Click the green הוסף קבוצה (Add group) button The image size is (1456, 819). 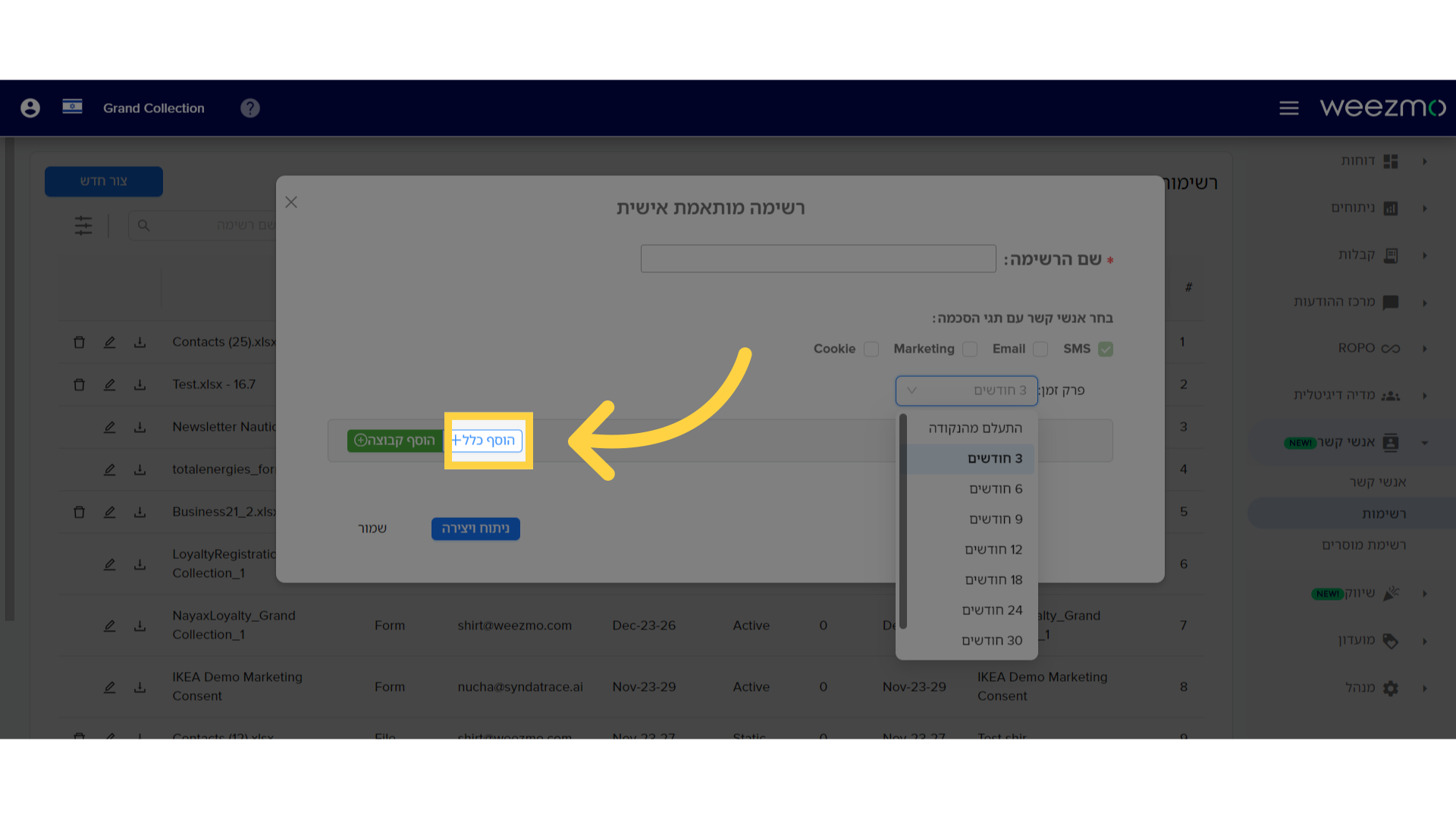point(395,441)
